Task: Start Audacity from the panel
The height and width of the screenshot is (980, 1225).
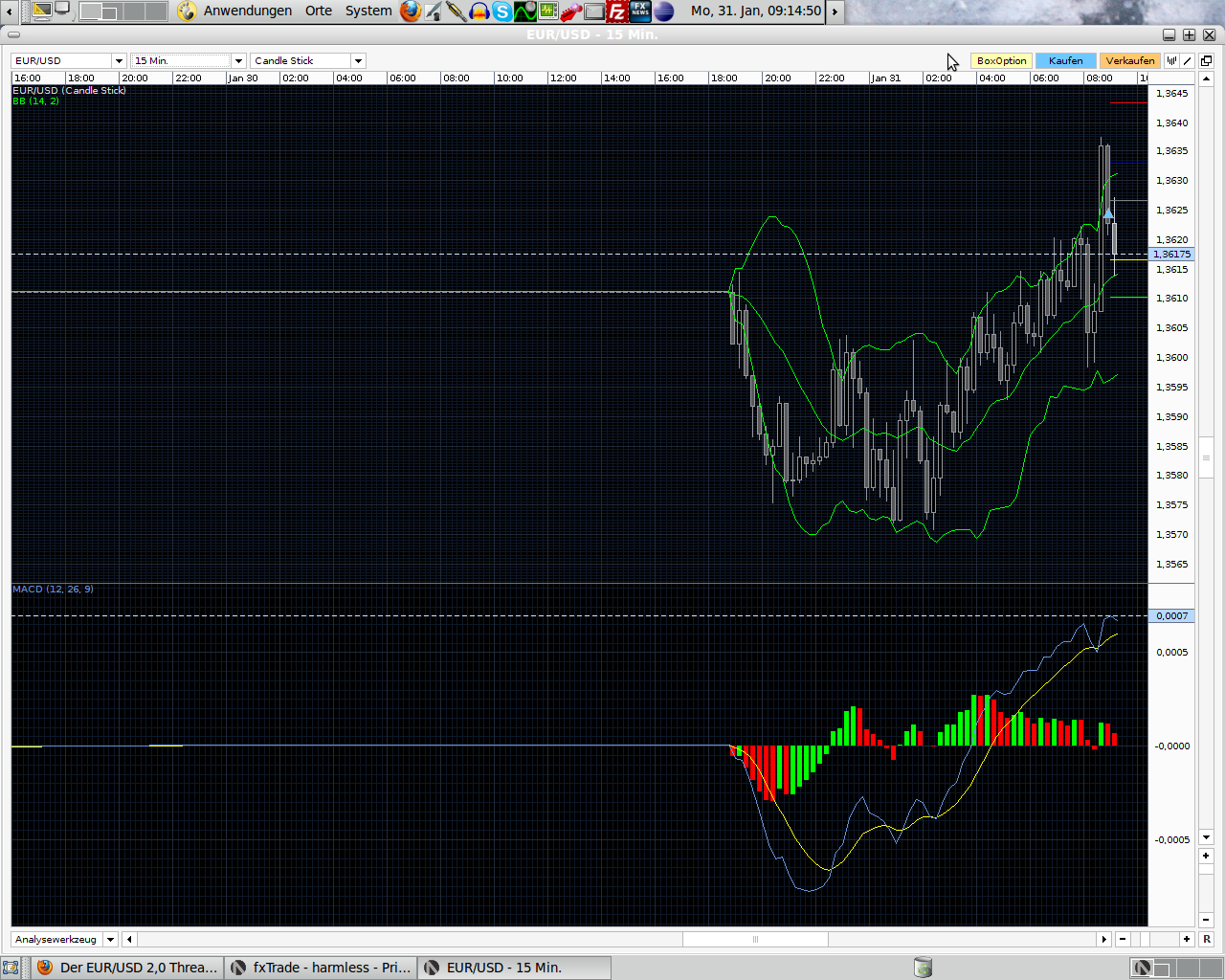Action: 478,11
